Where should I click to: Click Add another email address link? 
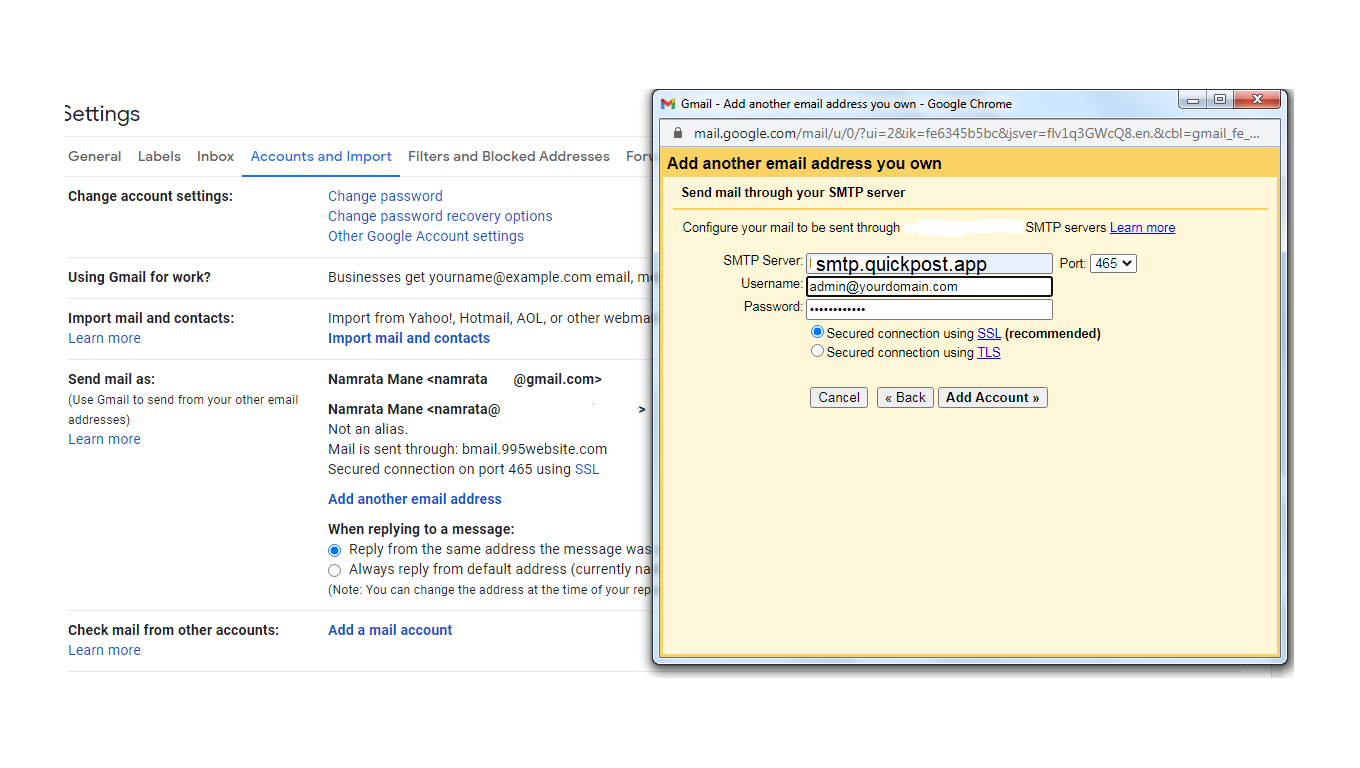415,499
